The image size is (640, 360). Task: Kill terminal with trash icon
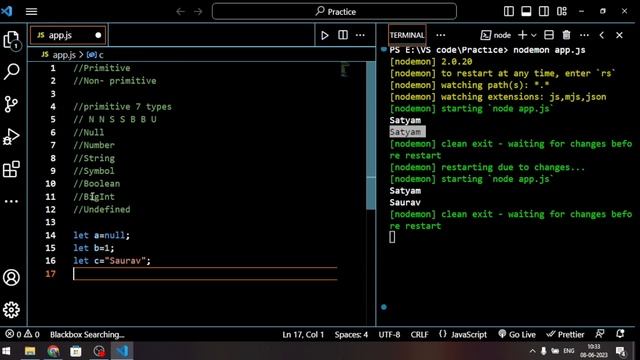(567, 35)
